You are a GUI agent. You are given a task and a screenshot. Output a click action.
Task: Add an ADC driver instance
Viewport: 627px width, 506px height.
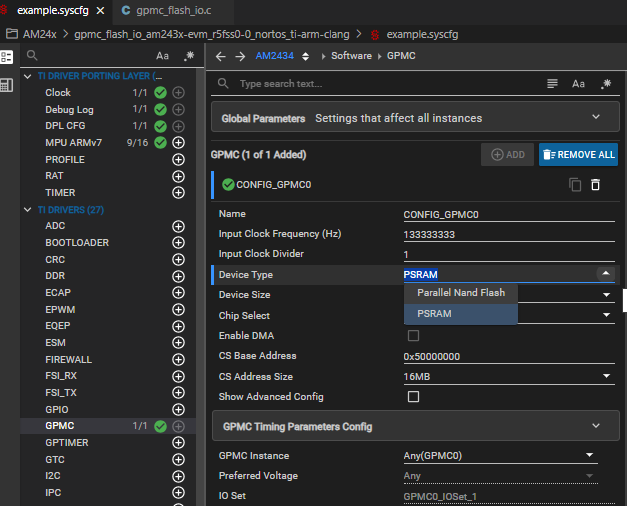(x=178, y=226)
